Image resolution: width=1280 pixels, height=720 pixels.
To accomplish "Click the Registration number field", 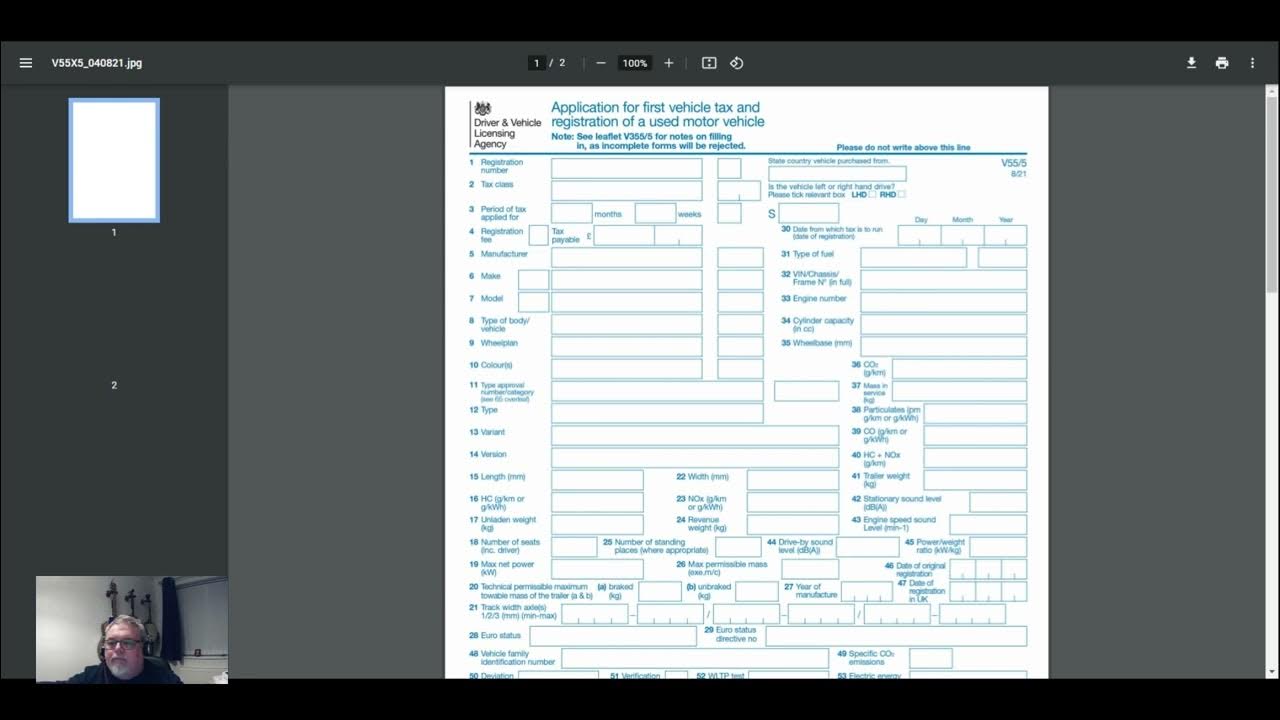I will pyautogui.click(x=626, y=168).
